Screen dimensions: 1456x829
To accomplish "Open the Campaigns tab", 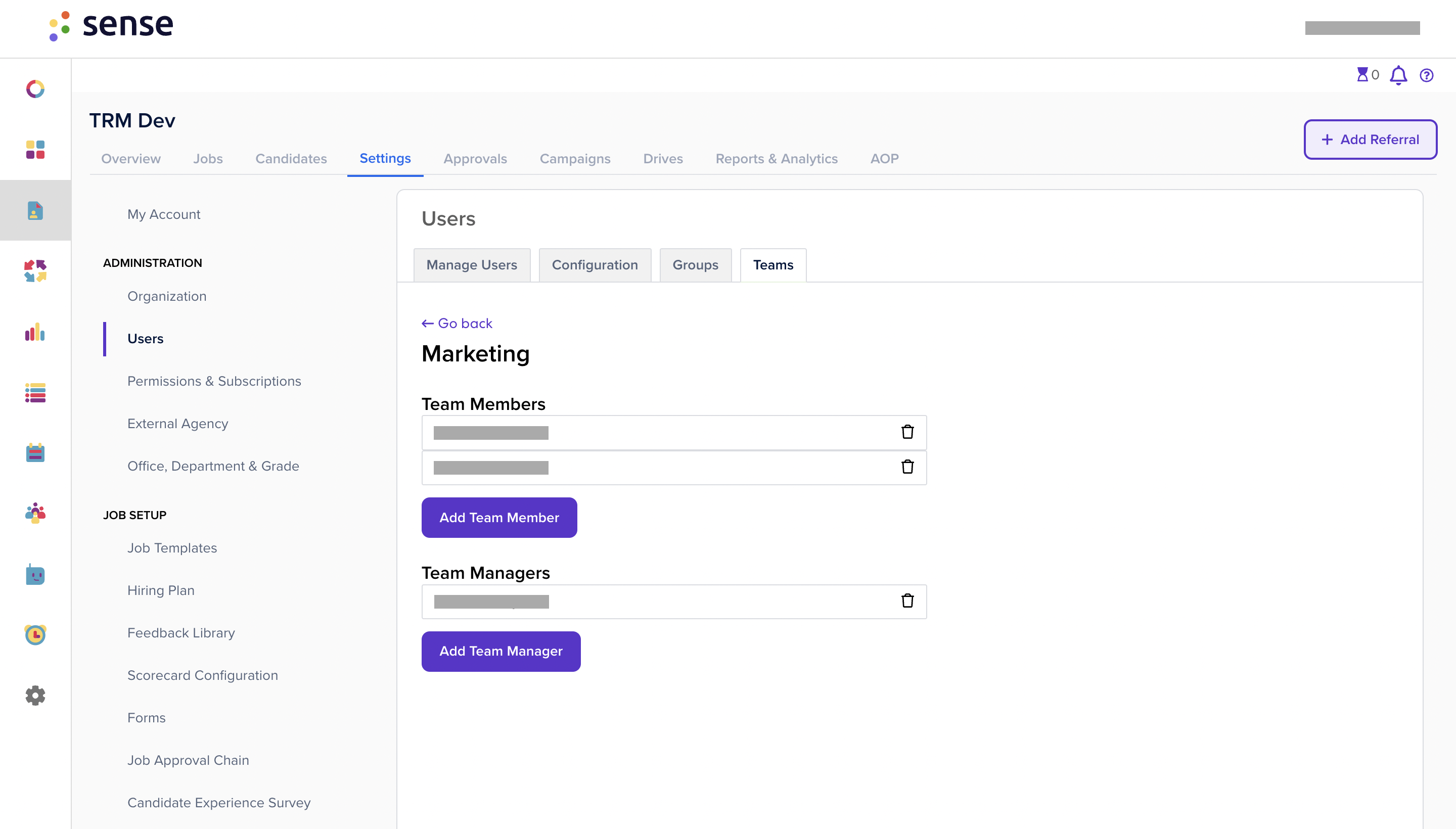I will click(575, 159).
